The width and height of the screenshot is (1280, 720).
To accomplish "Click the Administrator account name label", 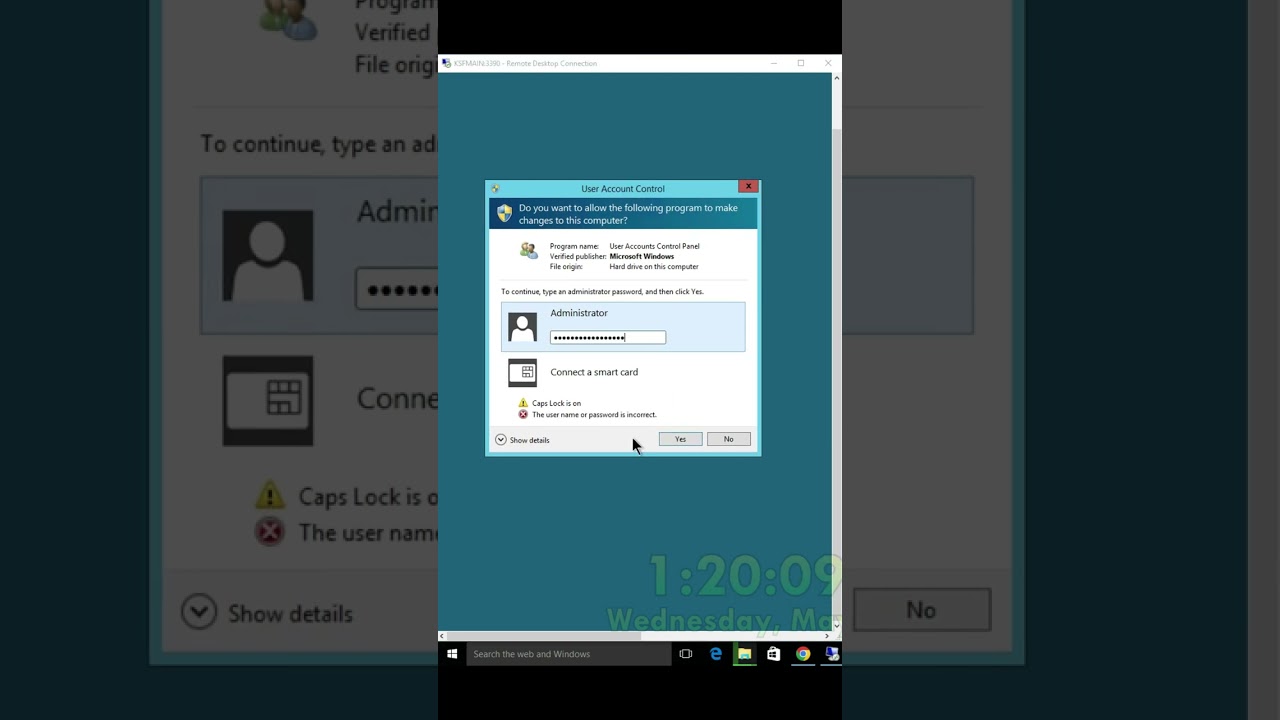I will (579, 313).
